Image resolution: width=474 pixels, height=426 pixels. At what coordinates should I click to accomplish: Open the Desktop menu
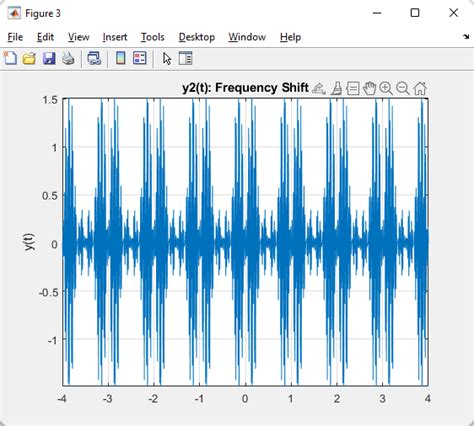[x=197, y=37]
